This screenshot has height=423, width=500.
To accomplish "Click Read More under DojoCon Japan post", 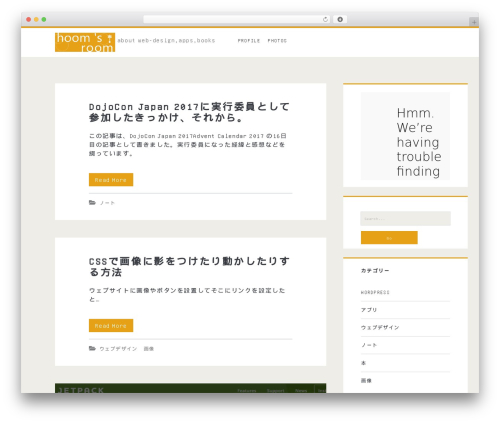I will coord(111,180).
